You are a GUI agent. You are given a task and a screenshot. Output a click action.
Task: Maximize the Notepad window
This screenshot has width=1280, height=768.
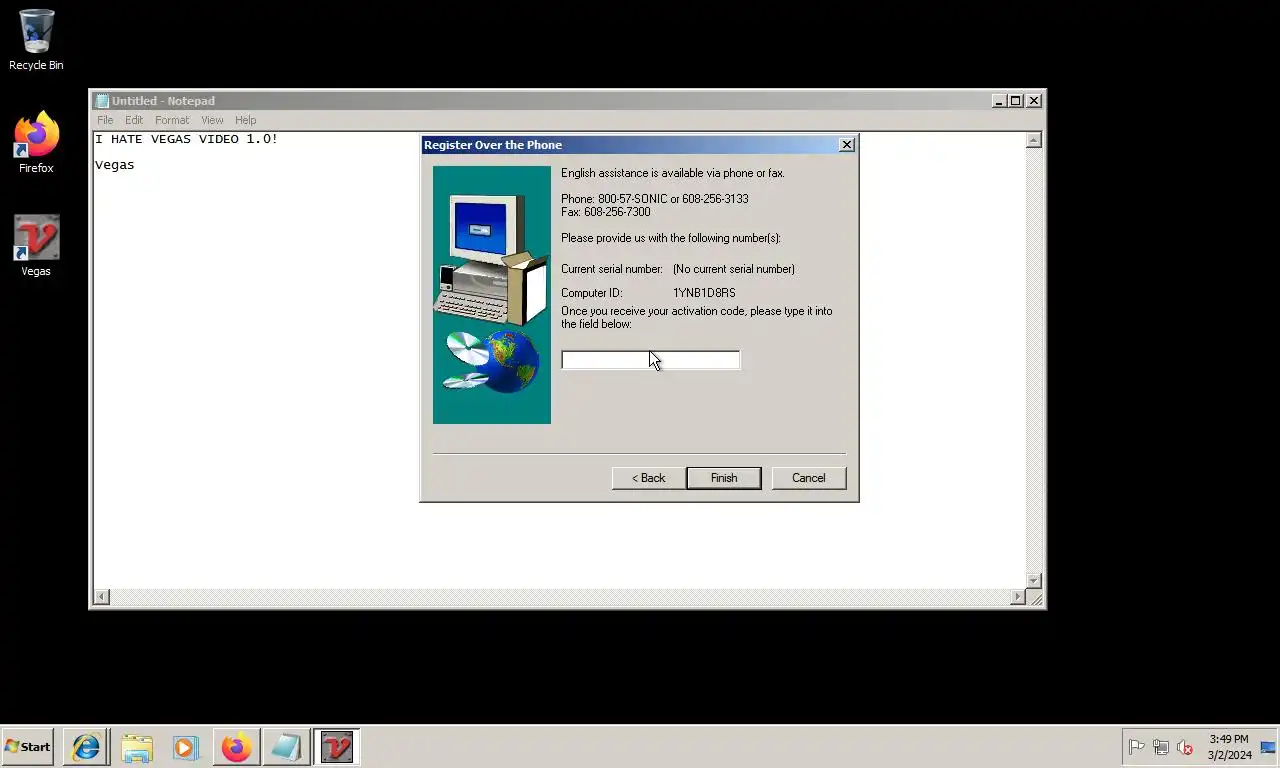point(1016,101)
